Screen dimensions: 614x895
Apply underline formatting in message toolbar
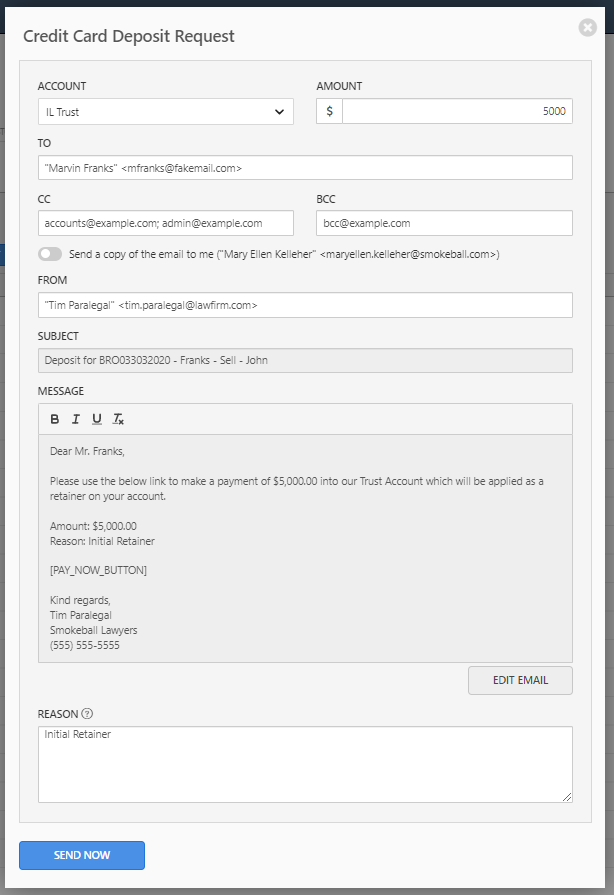point(97,419)
